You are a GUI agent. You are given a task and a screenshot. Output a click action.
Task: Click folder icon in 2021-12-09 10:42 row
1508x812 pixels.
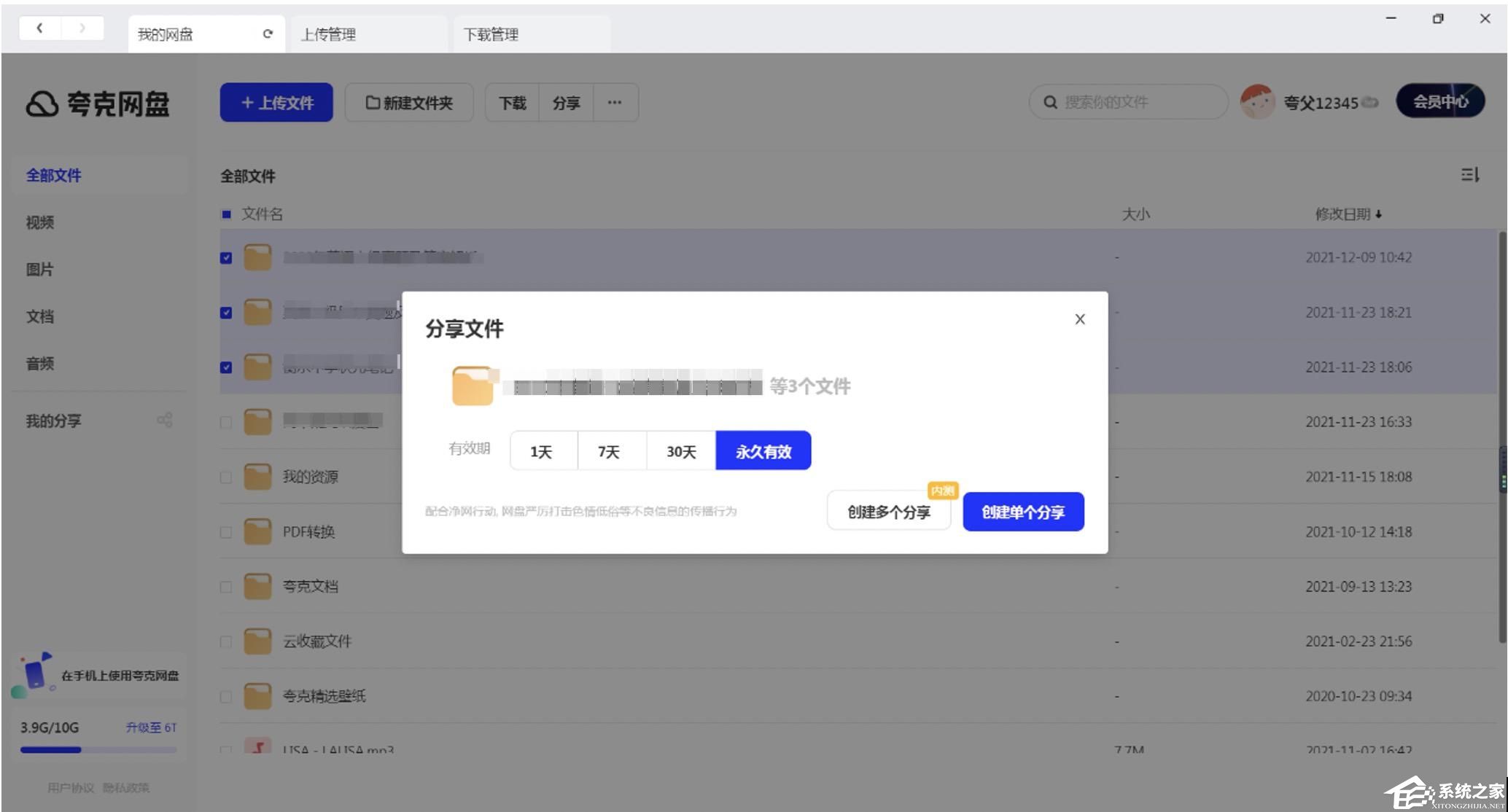click(257, 257)
